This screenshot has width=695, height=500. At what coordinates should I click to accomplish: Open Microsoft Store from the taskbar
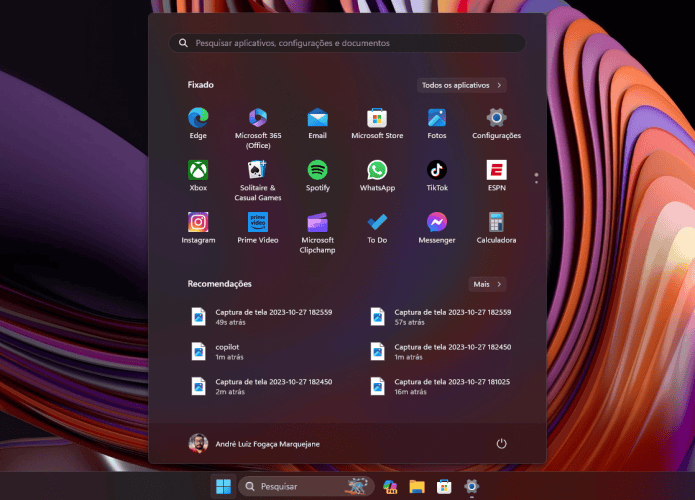pyautogui.click(x=444, y=486)
